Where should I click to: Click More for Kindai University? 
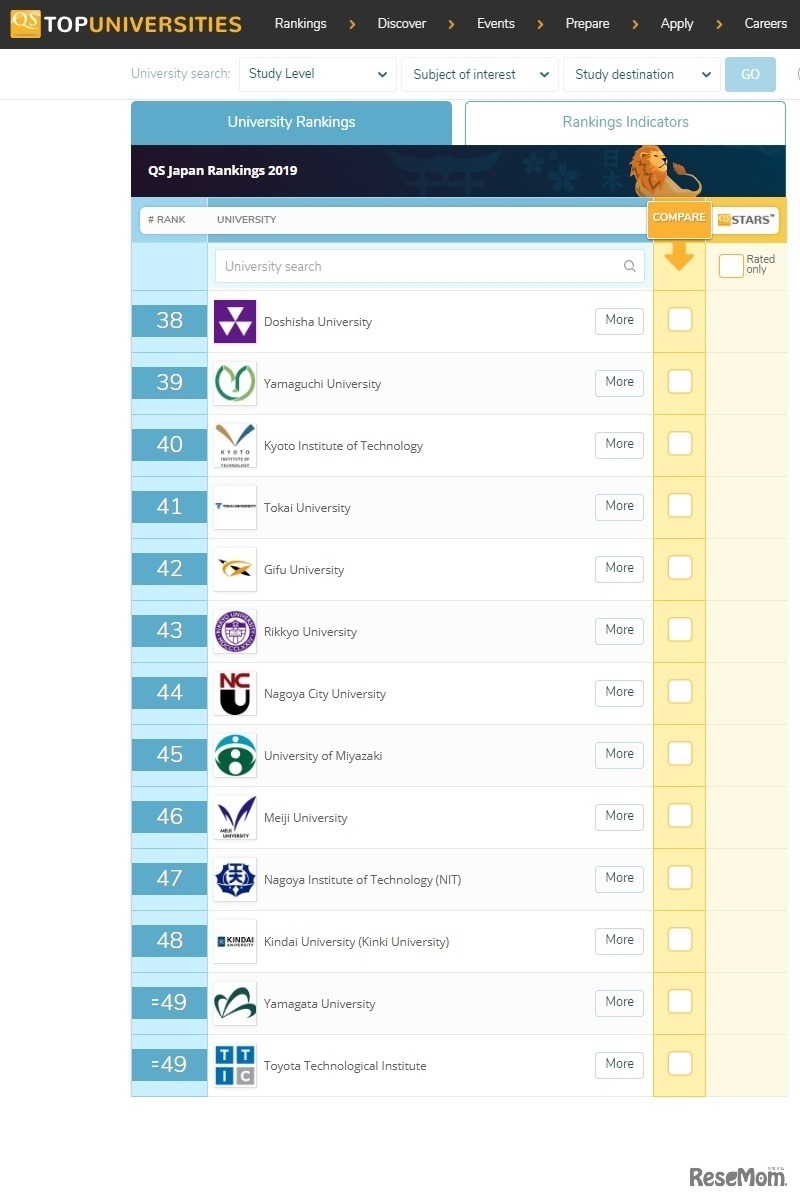tap(619, 940)
